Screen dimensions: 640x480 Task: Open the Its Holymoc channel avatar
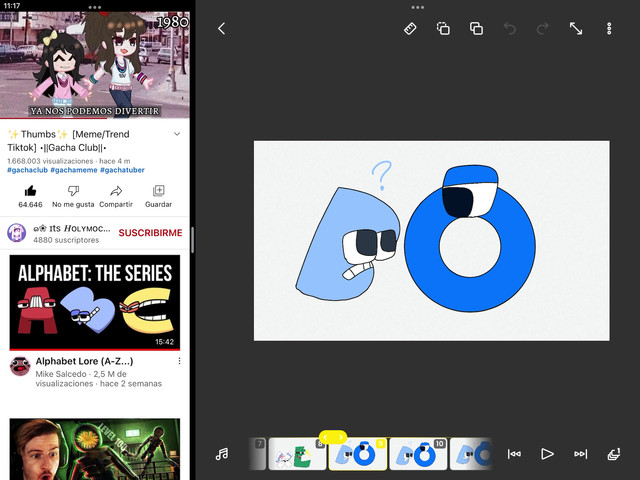17,233
